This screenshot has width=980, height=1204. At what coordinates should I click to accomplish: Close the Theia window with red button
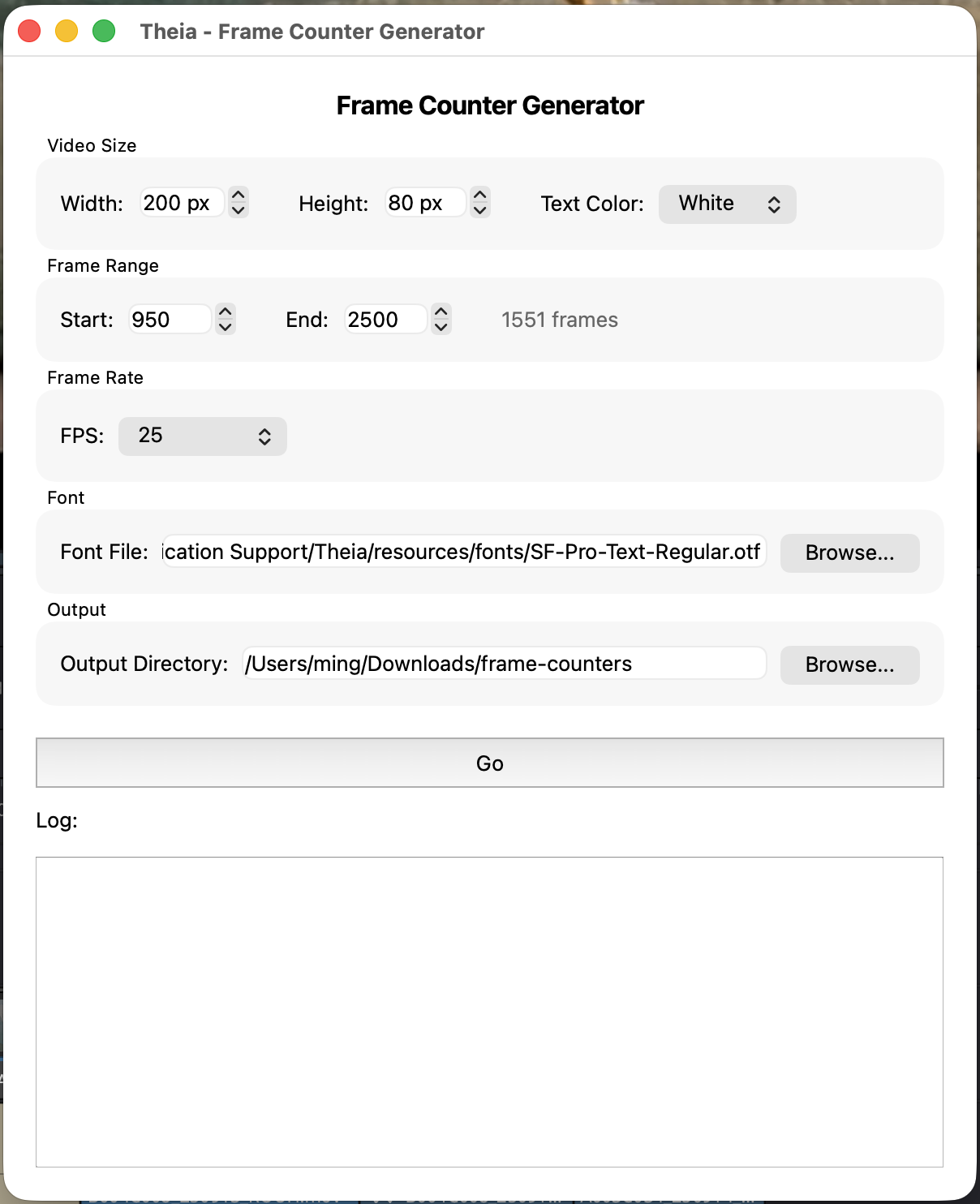tap(30, 32)
